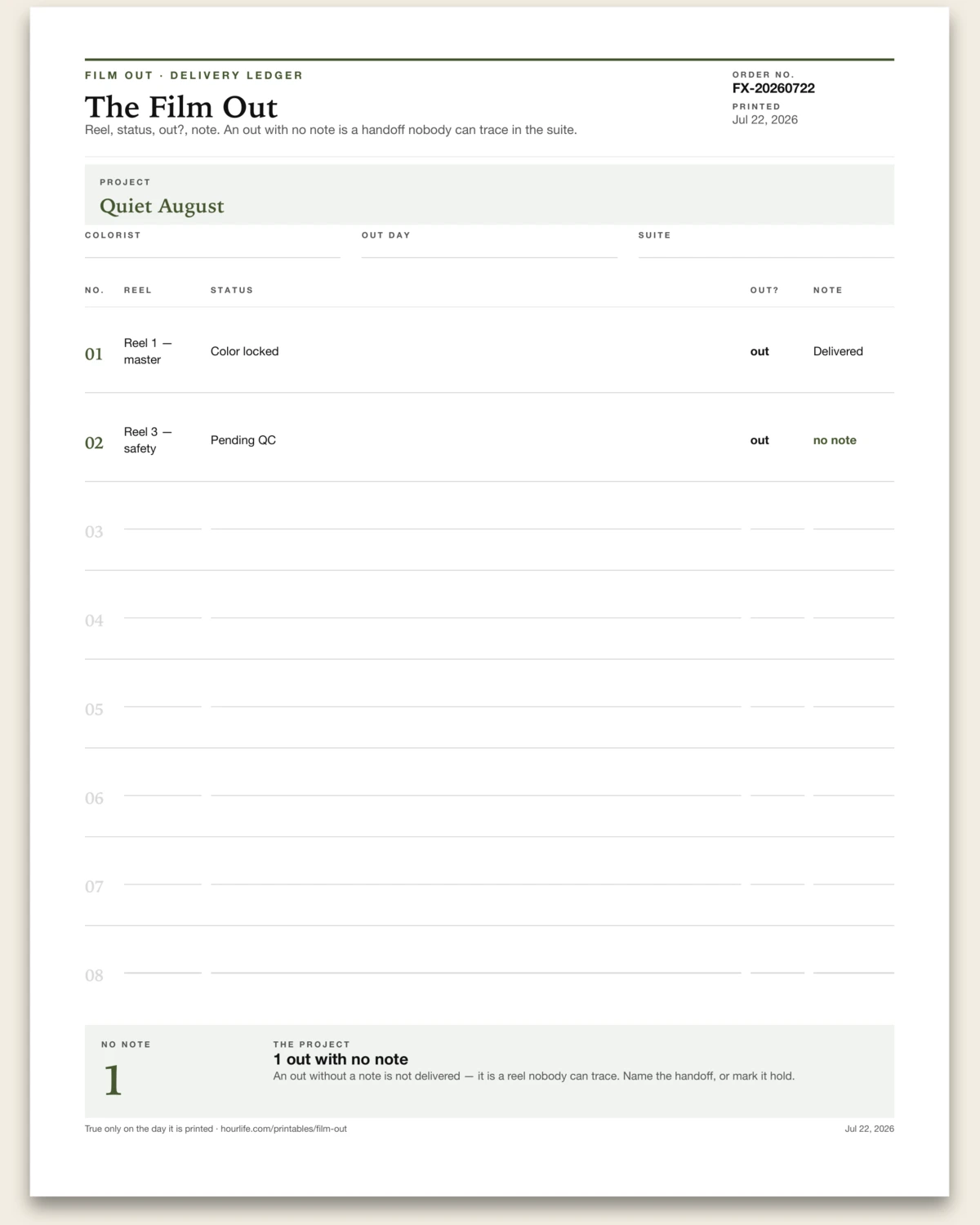Click row 01 Reel 1 — master
Screen dimensions: 980x1225
click(x=148, y=351)
